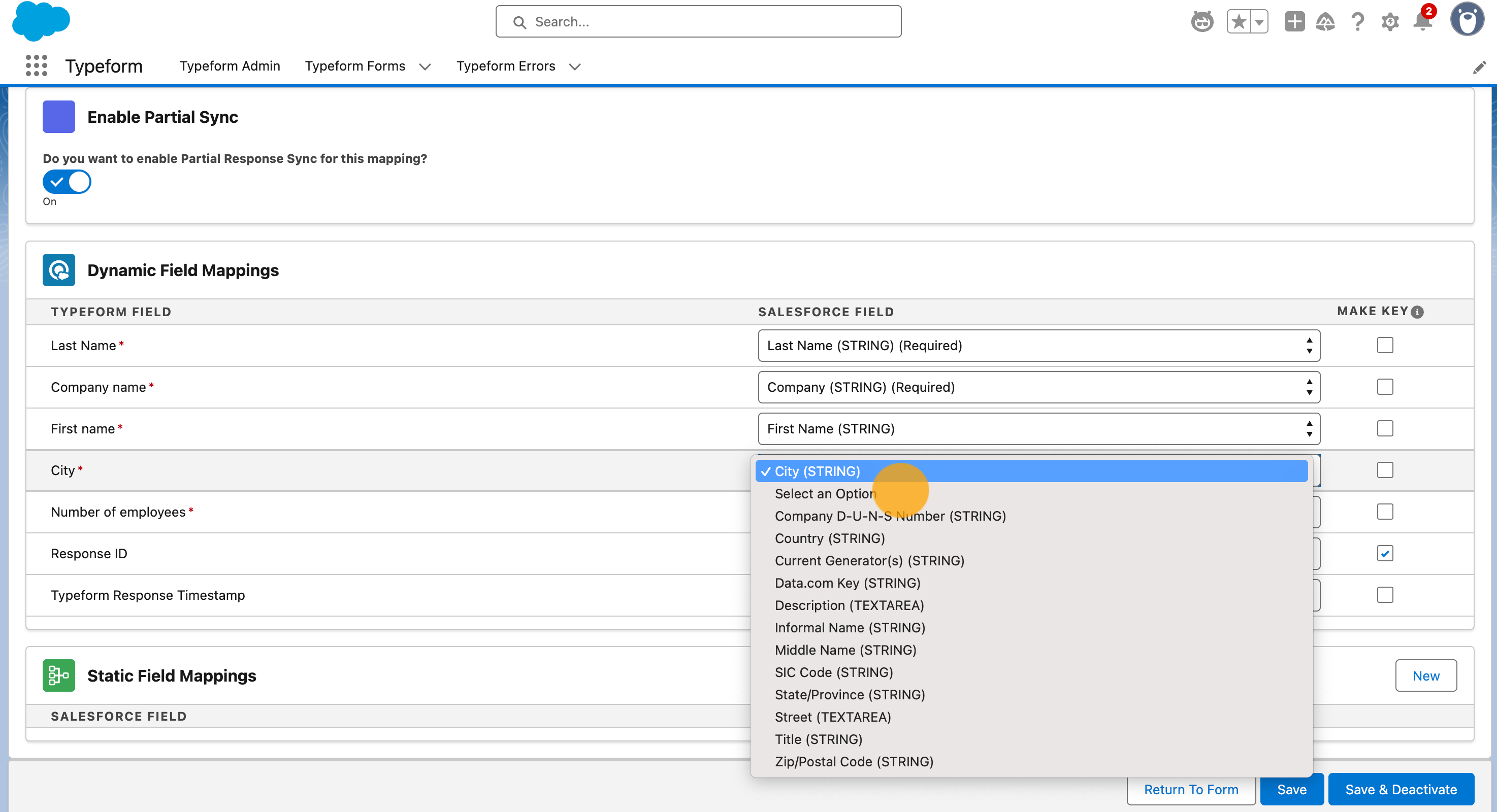Uncheck Make Key for Response ID
Viewport: 1497px width, 812px height.
click(x=1385, y=554)
